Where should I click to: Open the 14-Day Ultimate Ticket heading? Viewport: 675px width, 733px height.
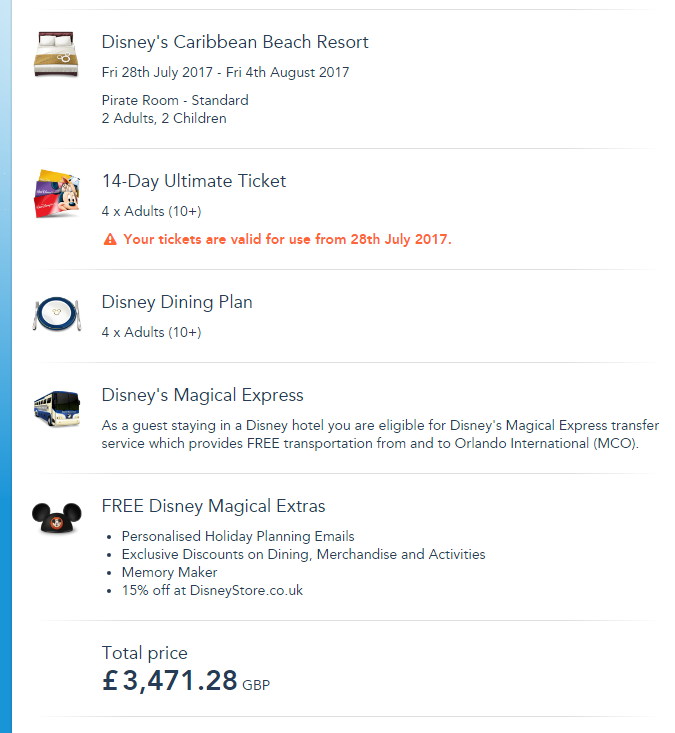click(x=194, y=181)
